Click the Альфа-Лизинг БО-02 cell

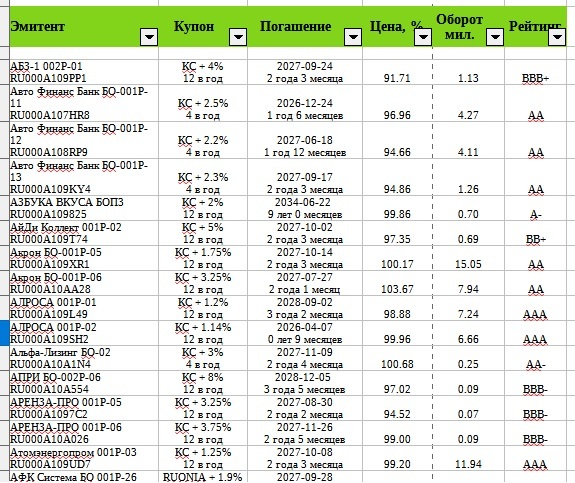point(84,358)
